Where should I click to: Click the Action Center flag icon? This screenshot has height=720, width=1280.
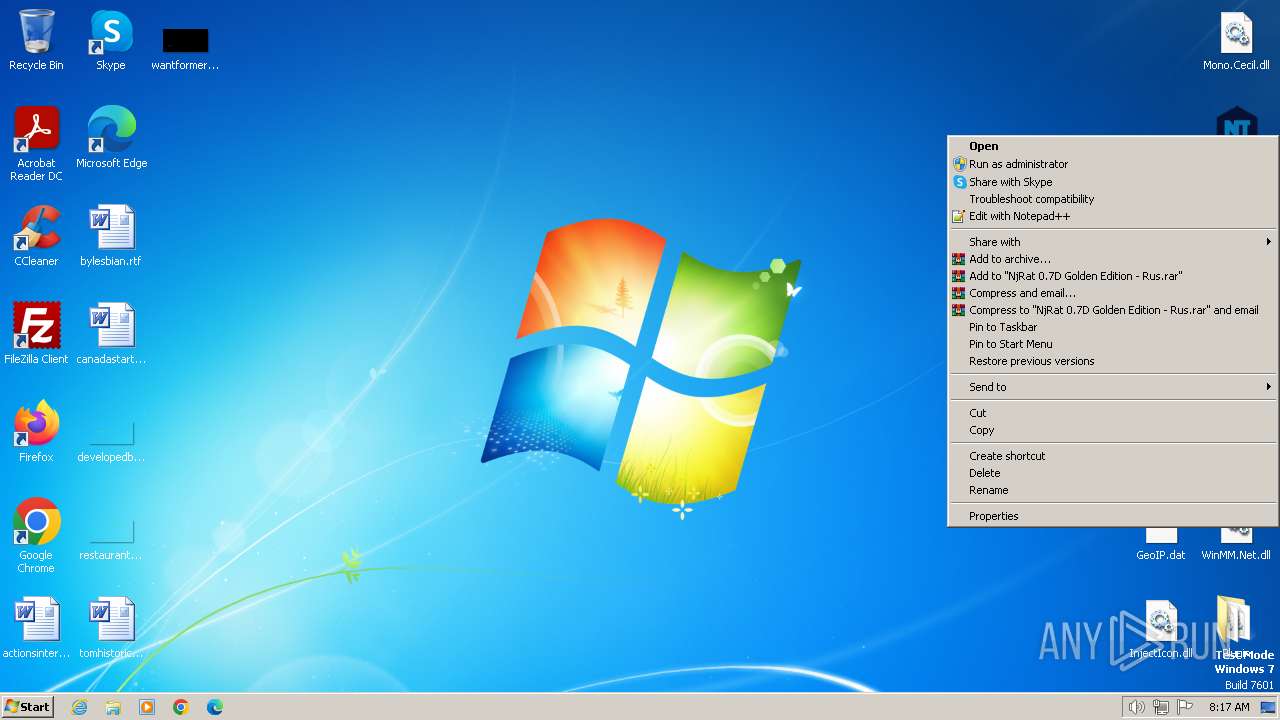pyautogui.click(x=1185, y=707)
